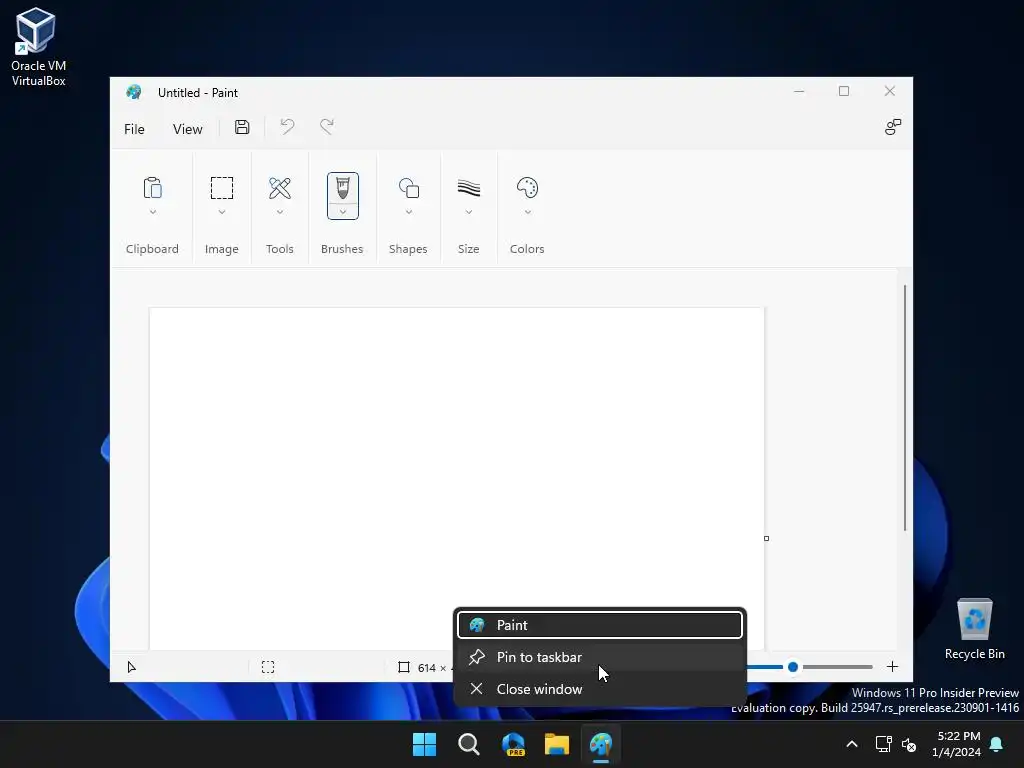1024x768 pixels.
Task: Click the Paint app icon in title bar
Action: (x=134, y=92)
